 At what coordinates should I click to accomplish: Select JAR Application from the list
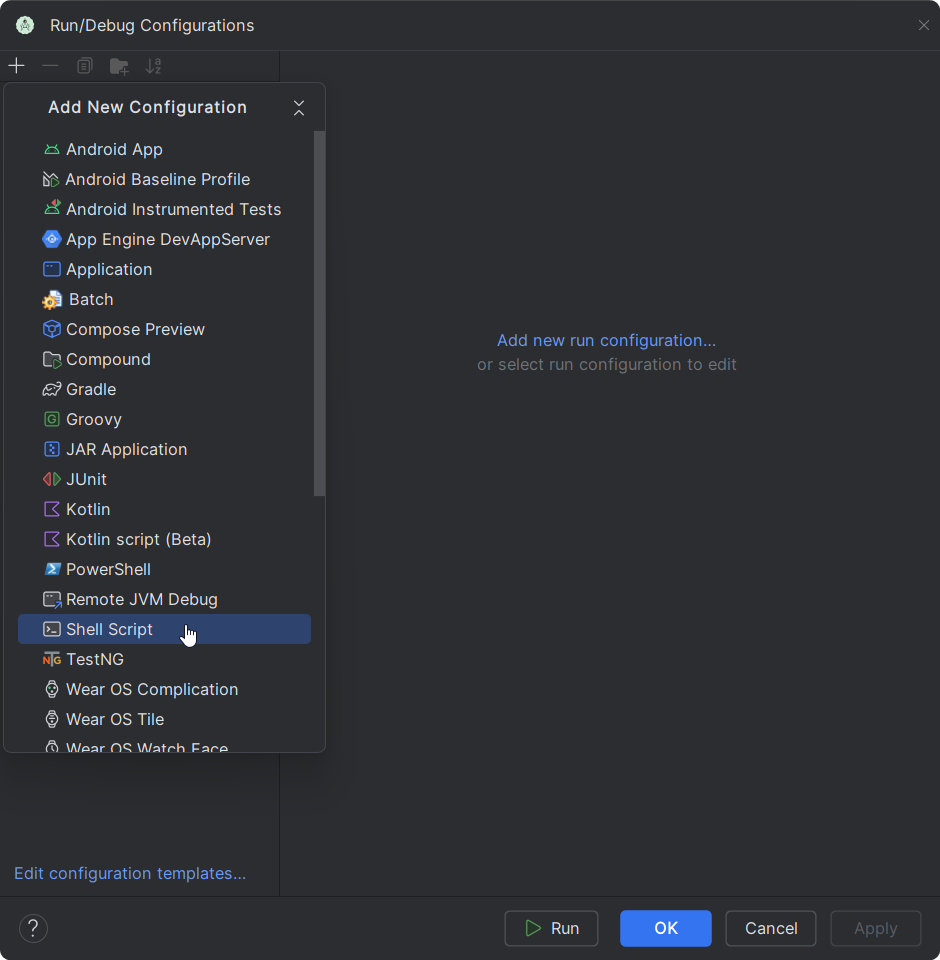coord(164,449)
